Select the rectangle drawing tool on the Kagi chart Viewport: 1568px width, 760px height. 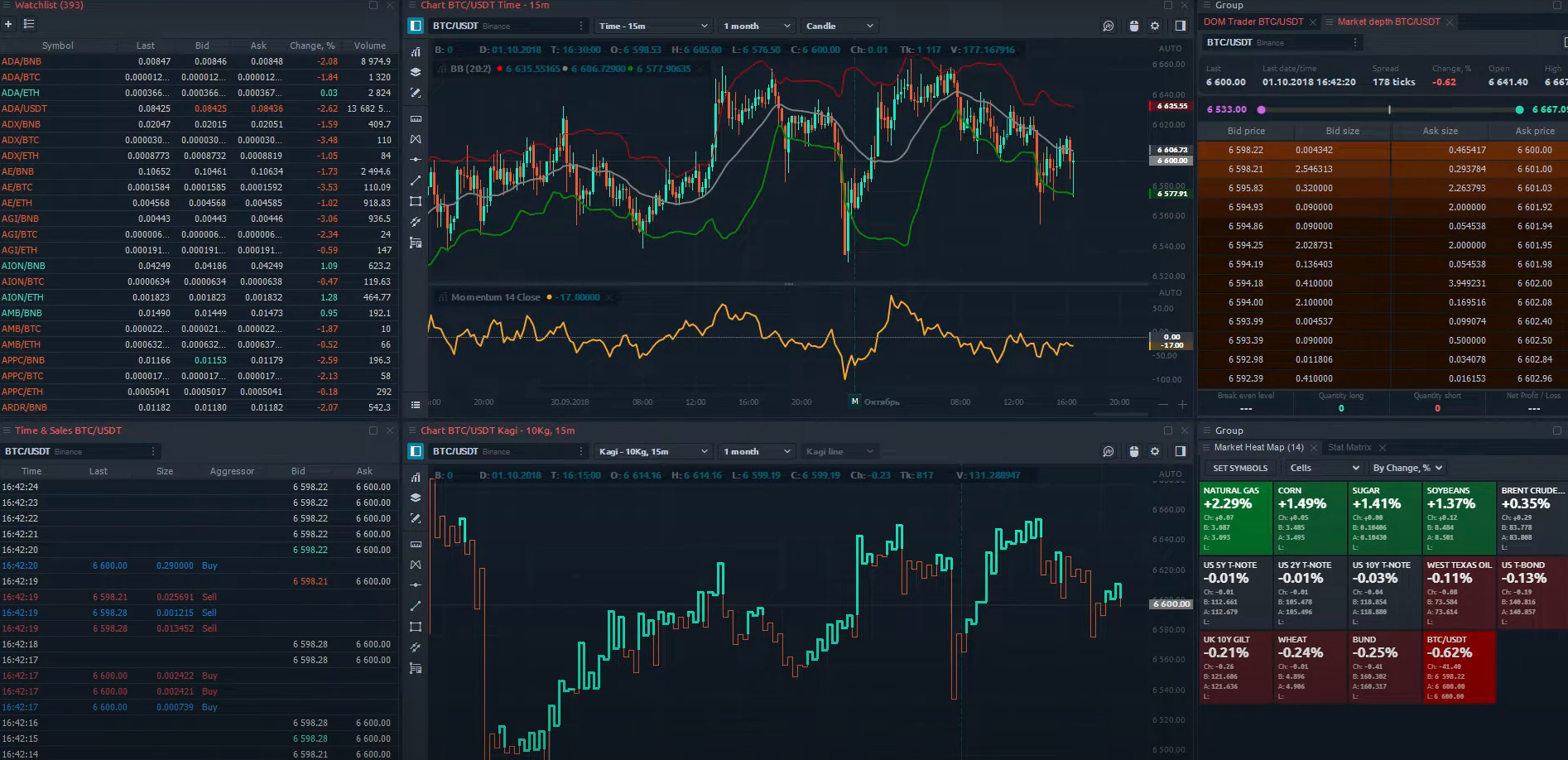(x=416, y=627)
